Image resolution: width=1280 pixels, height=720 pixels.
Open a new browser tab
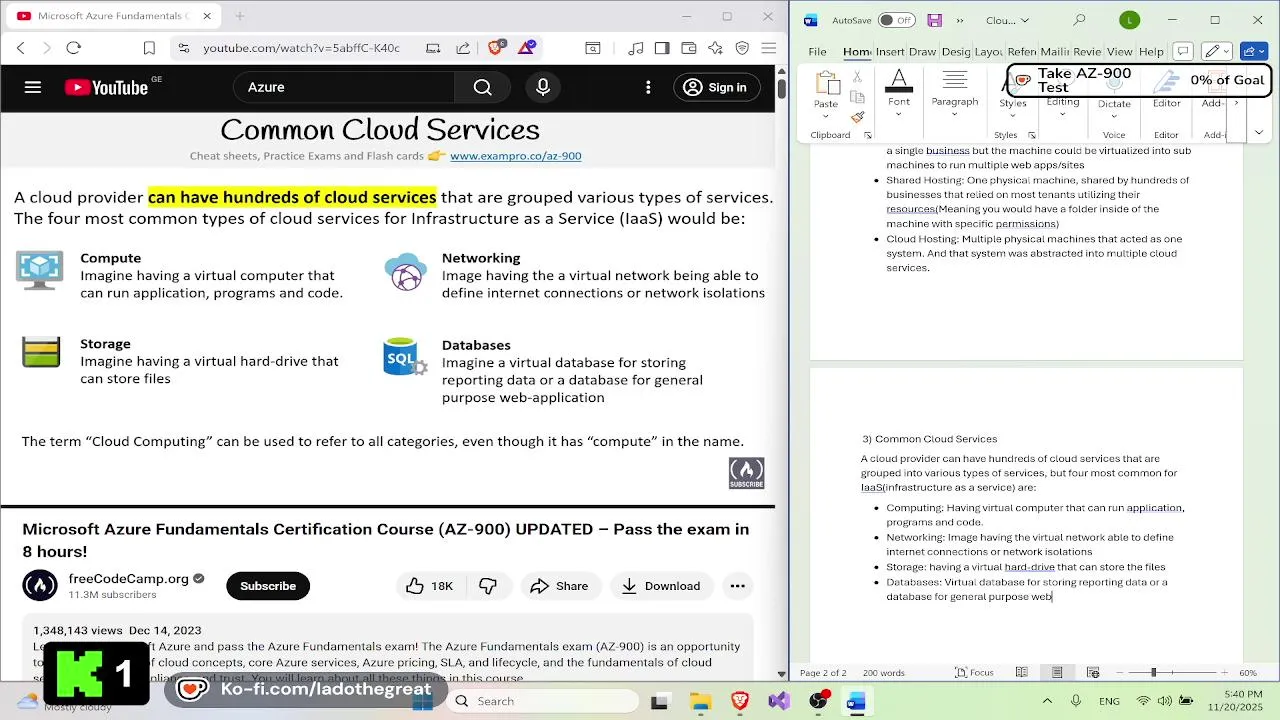[240, 16]
